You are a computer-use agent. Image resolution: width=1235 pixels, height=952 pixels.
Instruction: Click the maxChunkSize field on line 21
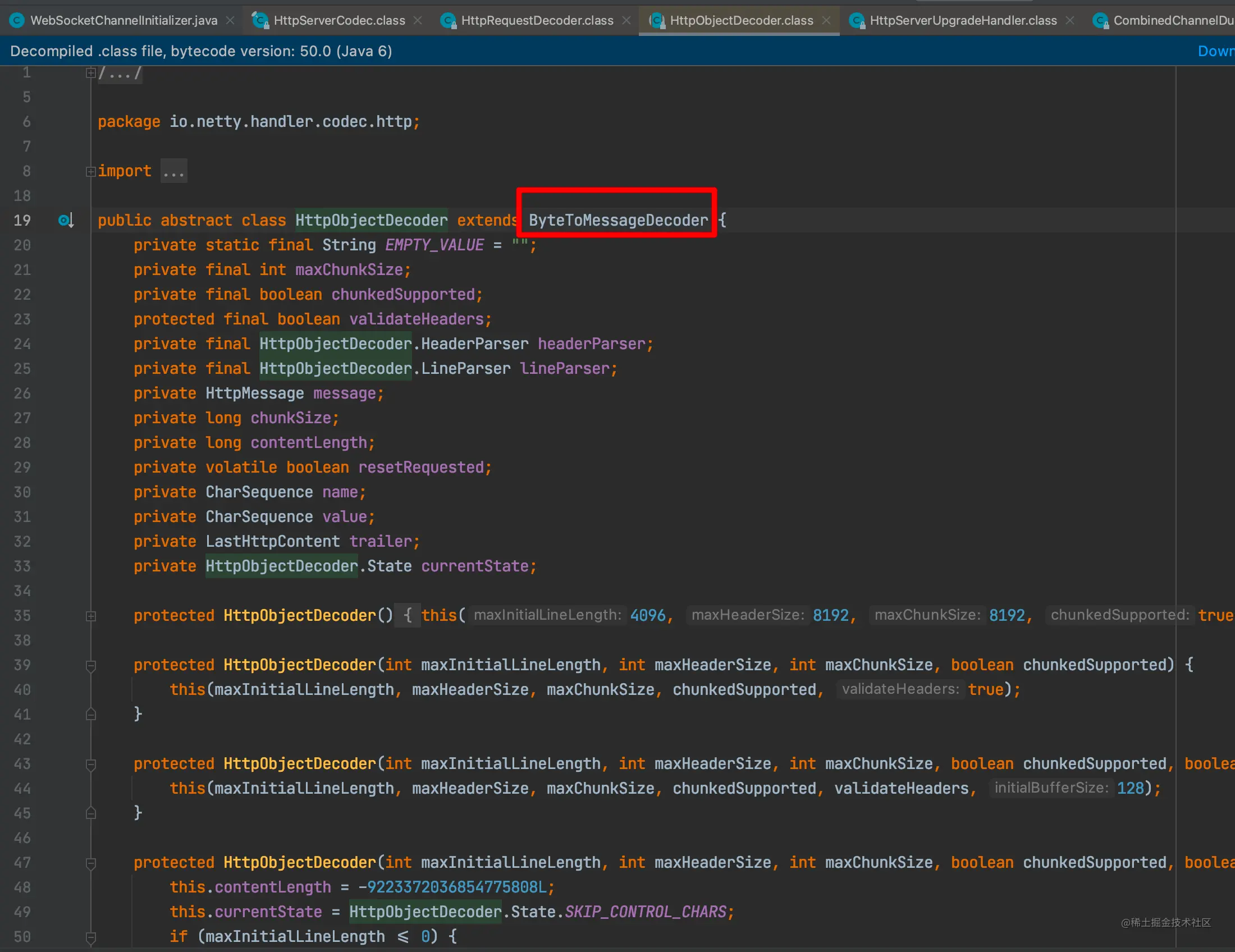pyautogui.click(x=349, y=269)
